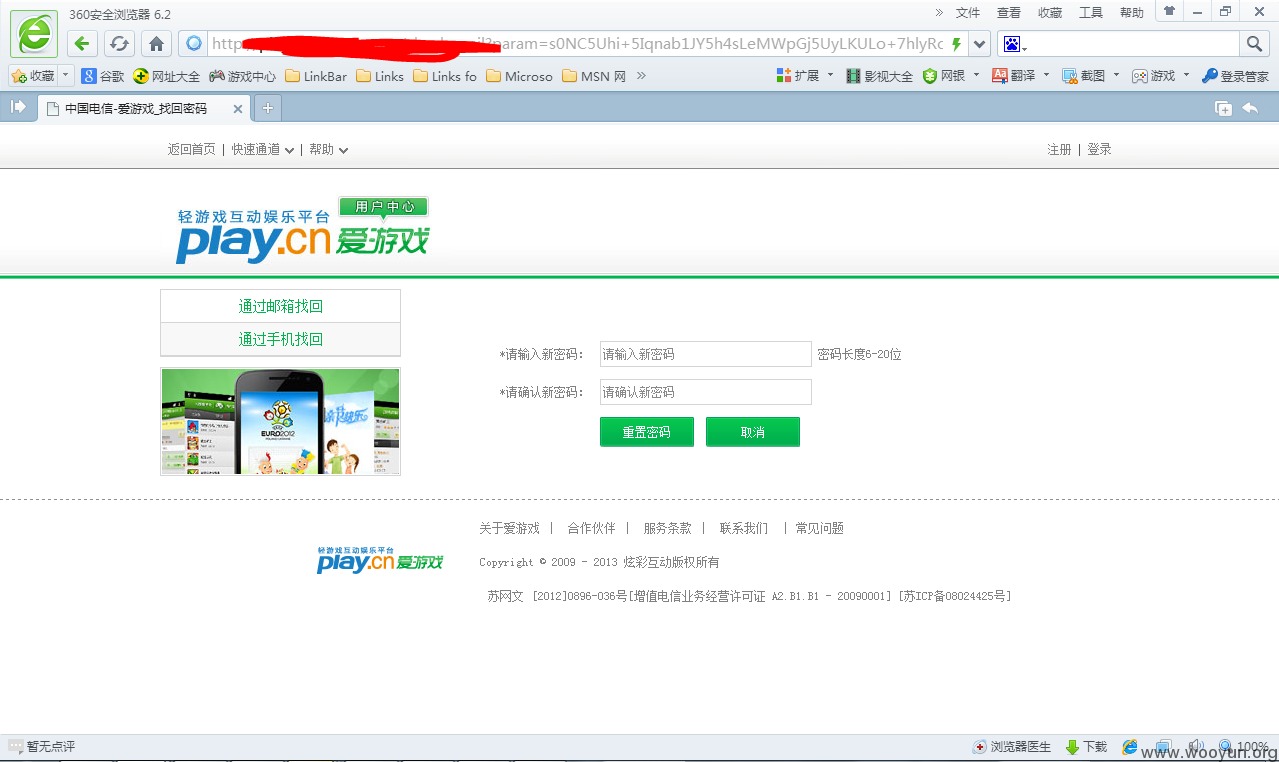Open the 扩展 extensions menu

click(805, 76)
